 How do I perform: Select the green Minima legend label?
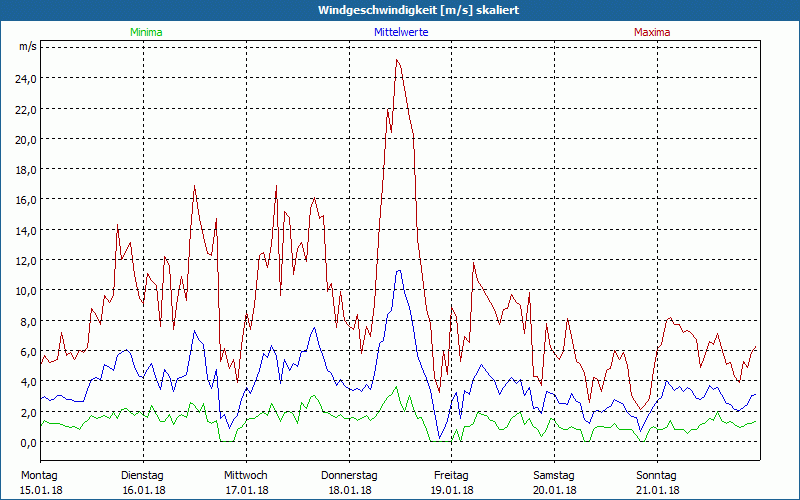146,32
